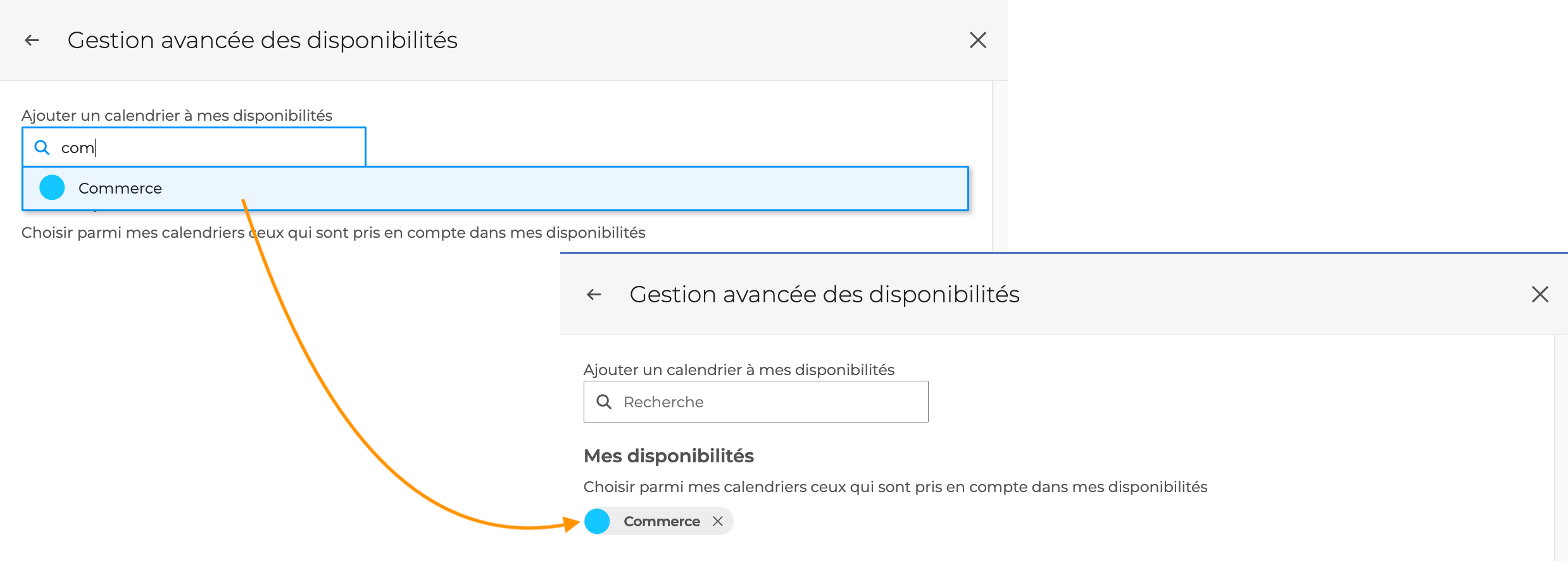This screenshot has width=1568, height=561.
Task: Focus the search field containing "com"
Action: pos(194,147)
